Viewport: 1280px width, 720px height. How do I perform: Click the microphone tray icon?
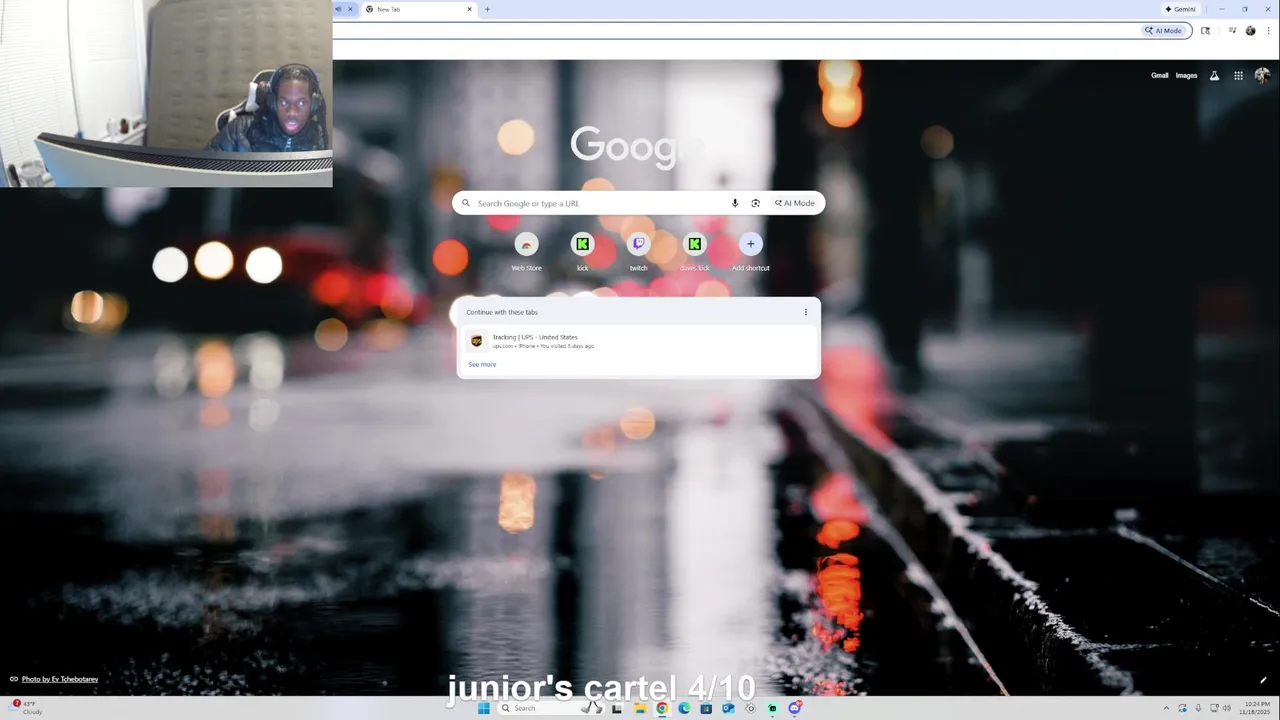point(1198,708)
